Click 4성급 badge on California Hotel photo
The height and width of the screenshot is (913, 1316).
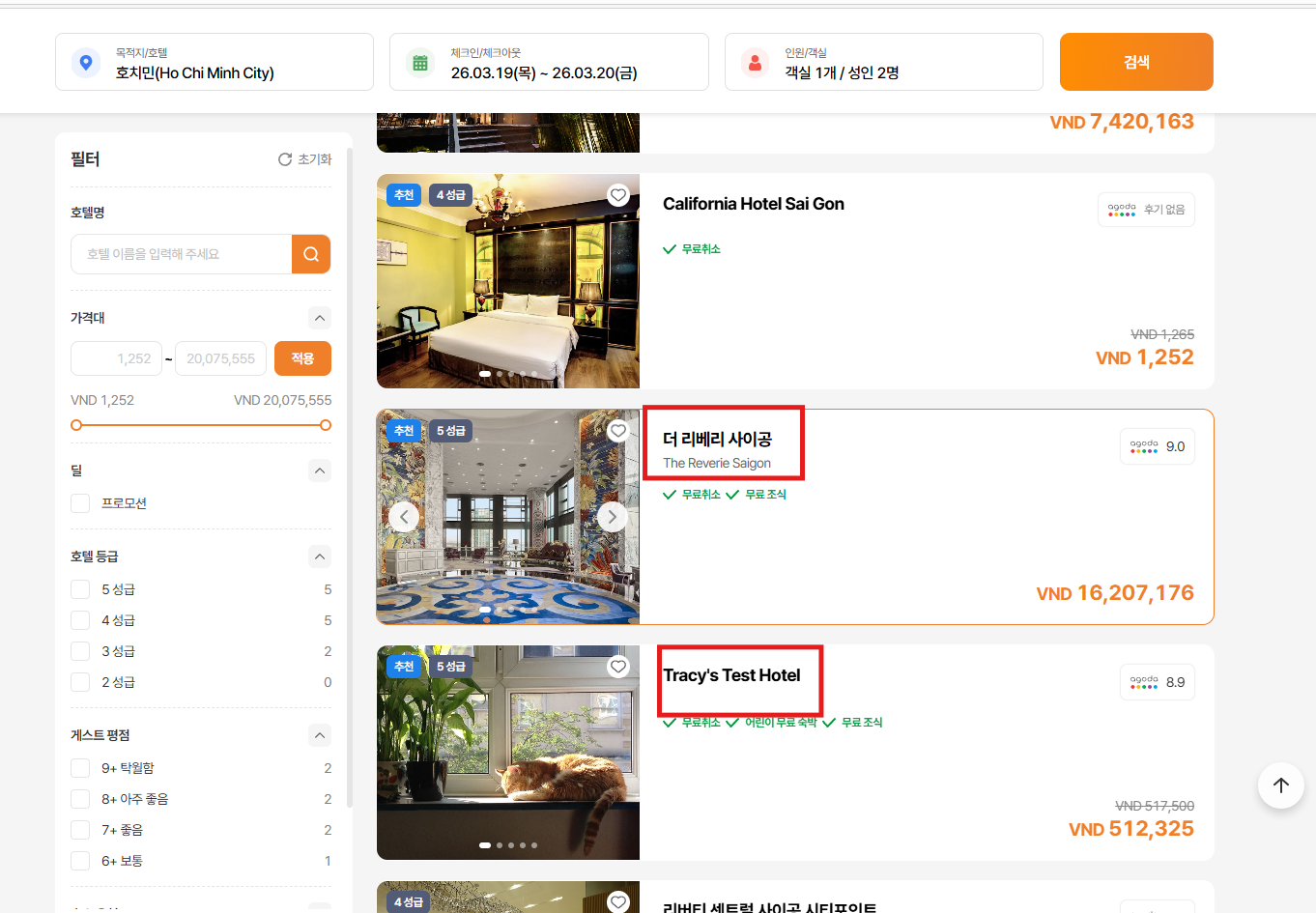tap(450, 195)
